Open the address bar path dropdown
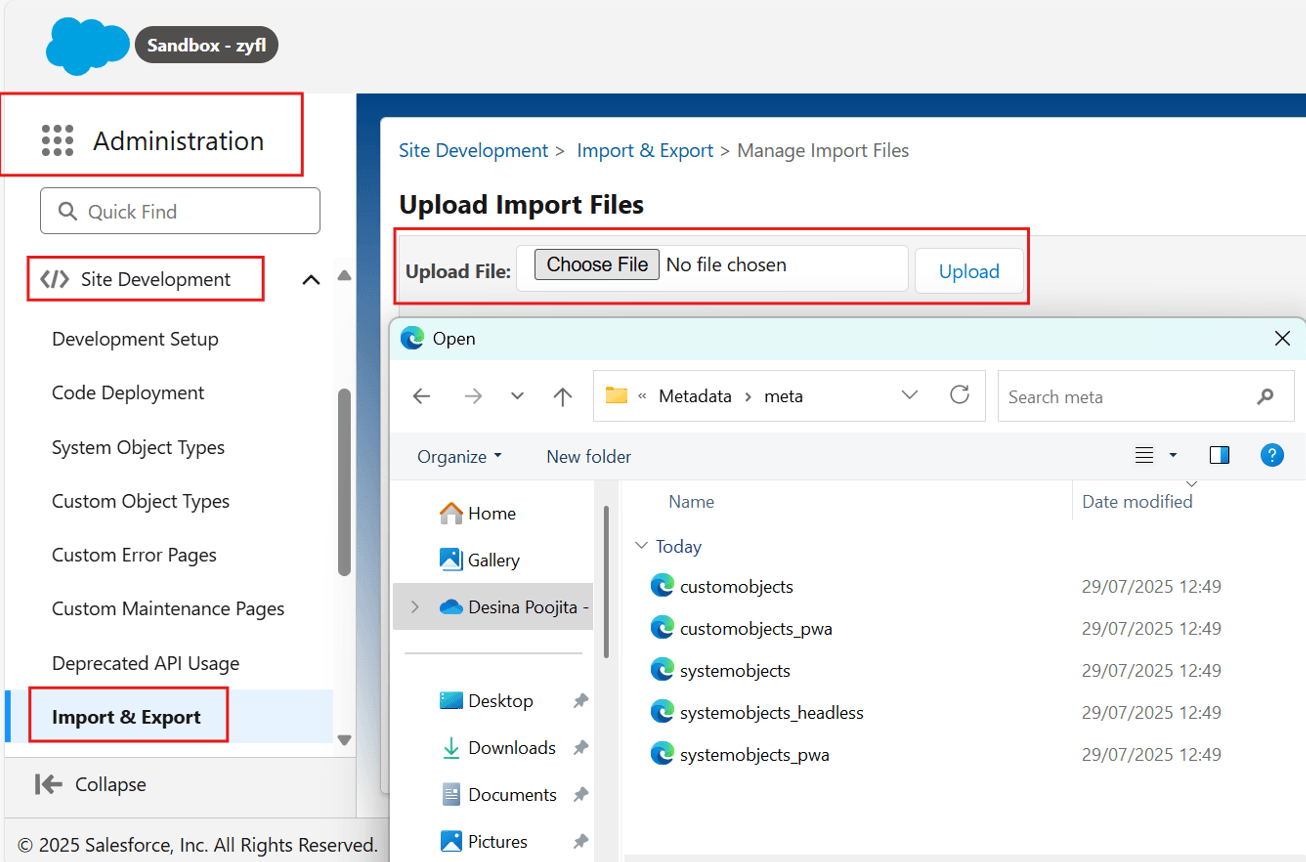1306x862 pixels. pos(910,396)
